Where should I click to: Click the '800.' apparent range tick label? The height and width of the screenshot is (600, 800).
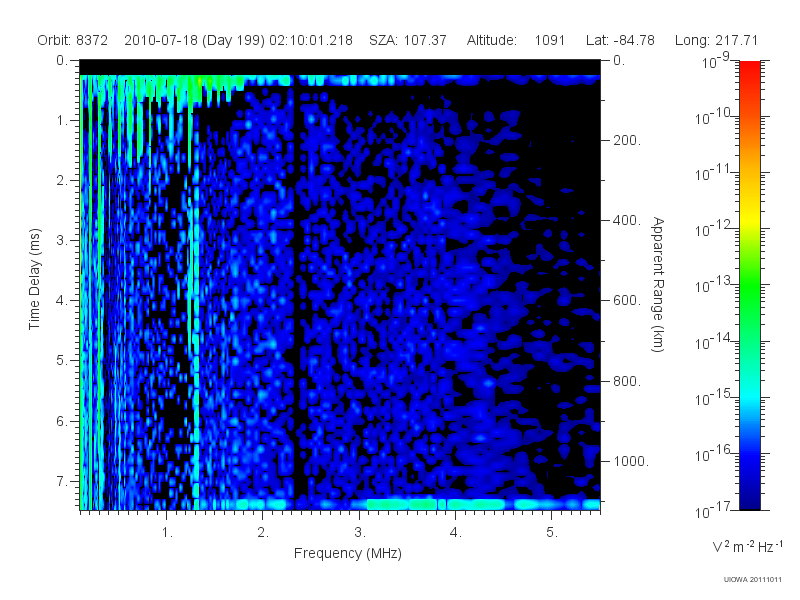[x=627, y=381]
